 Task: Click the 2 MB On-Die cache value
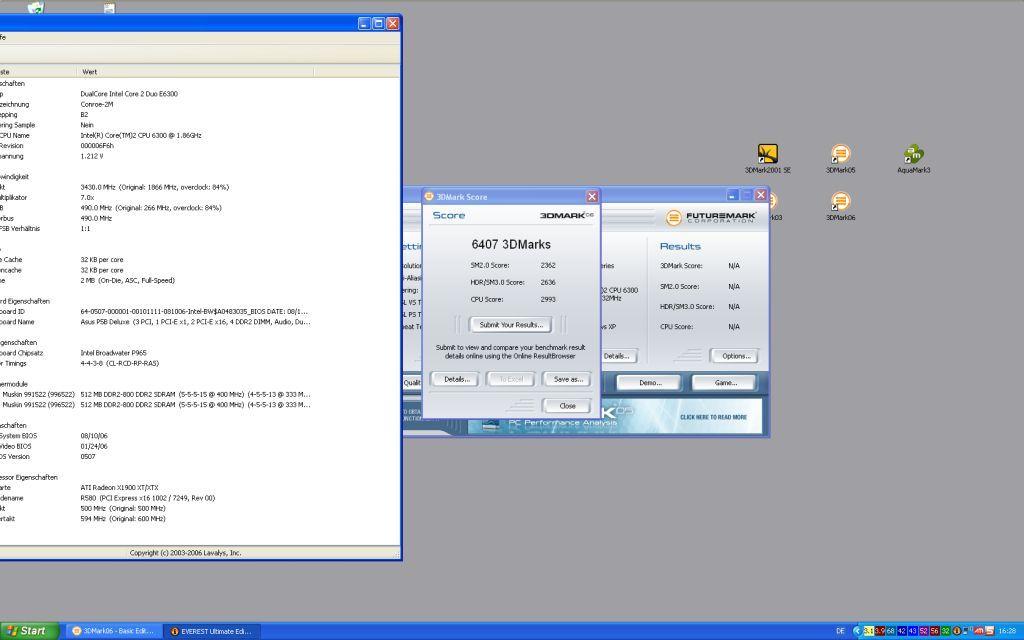(x=127, y=280)
